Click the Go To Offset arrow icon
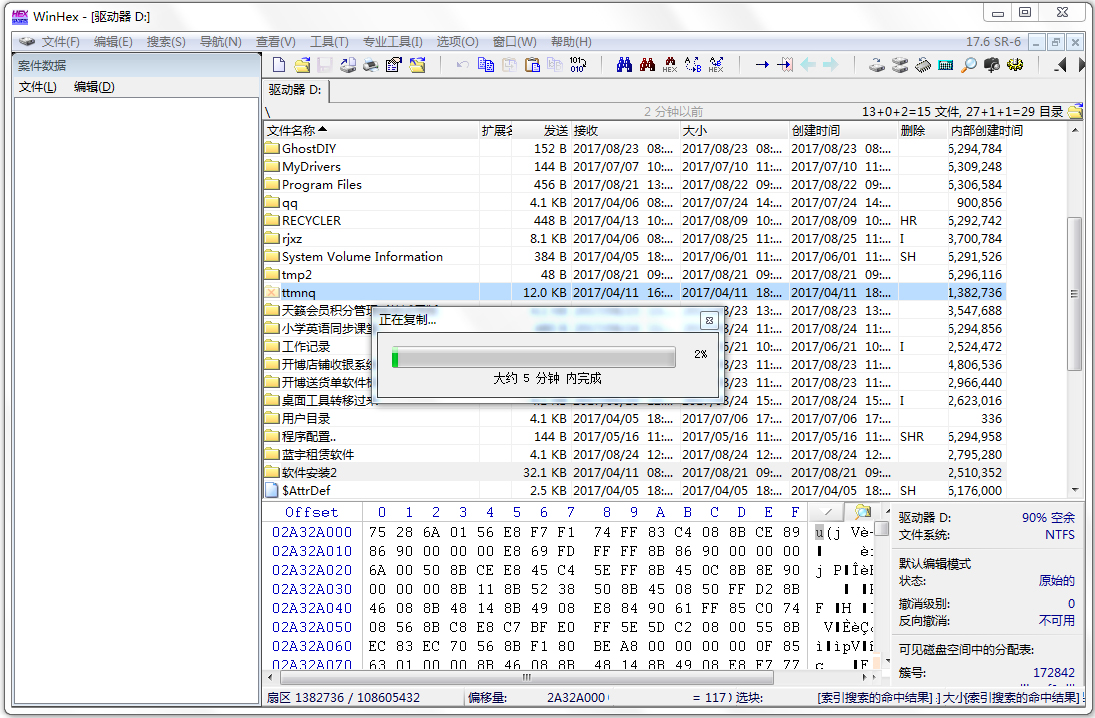1095x718 pixels. [762, 65]
